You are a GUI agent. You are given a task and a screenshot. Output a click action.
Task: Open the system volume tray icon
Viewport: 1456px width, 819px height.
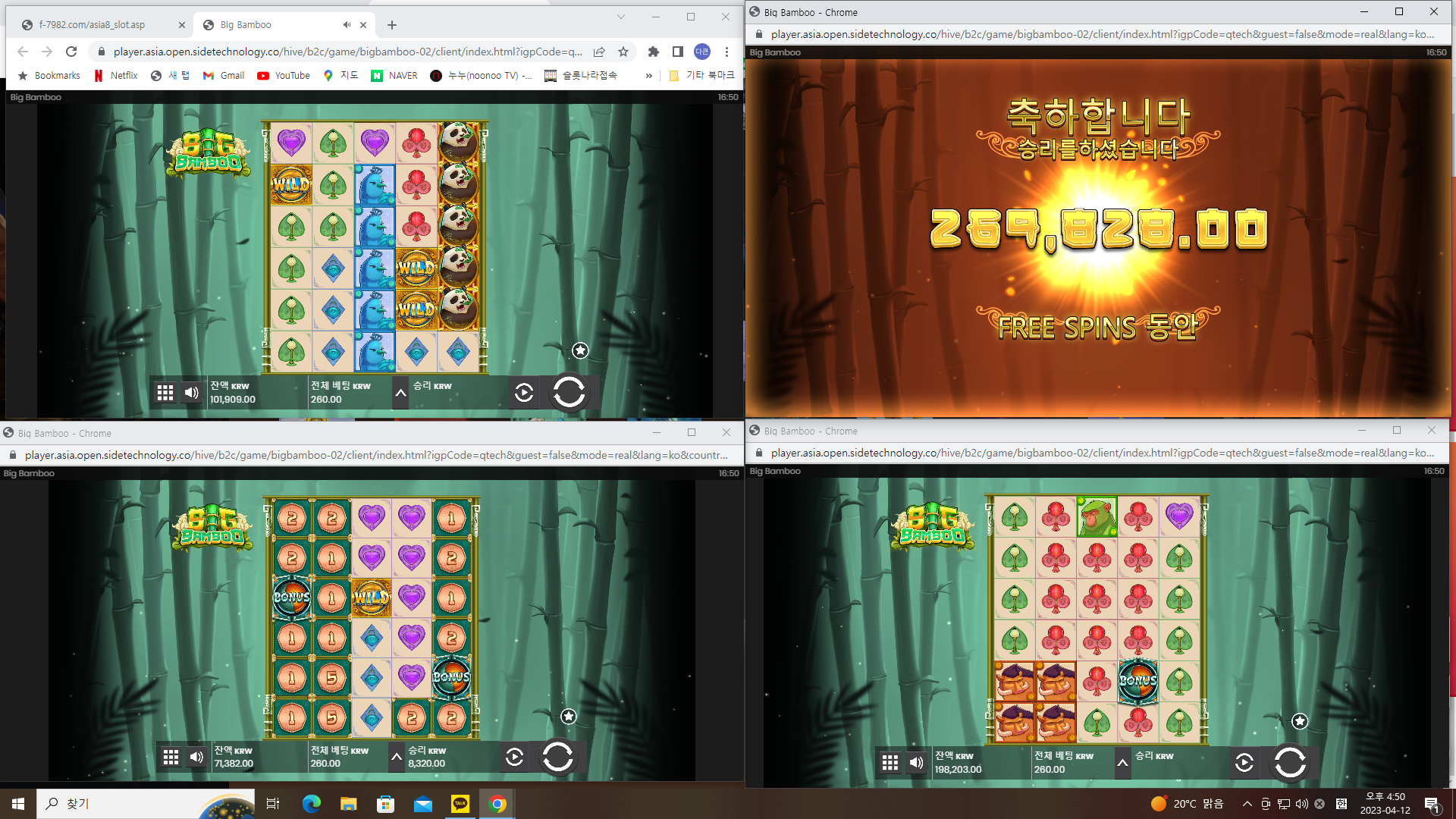point(1301,804)
